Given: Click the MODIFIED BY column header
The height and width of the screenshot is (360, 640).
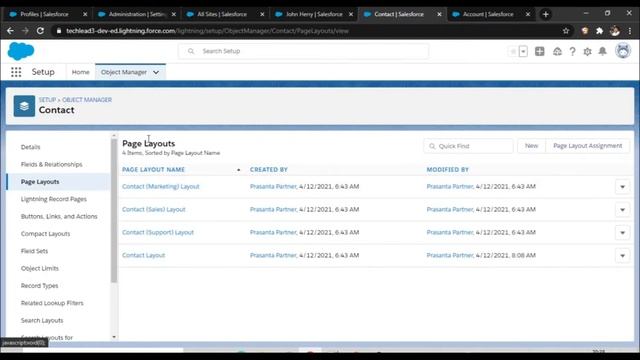Looking at the screenshot, I should click(447, 169).
